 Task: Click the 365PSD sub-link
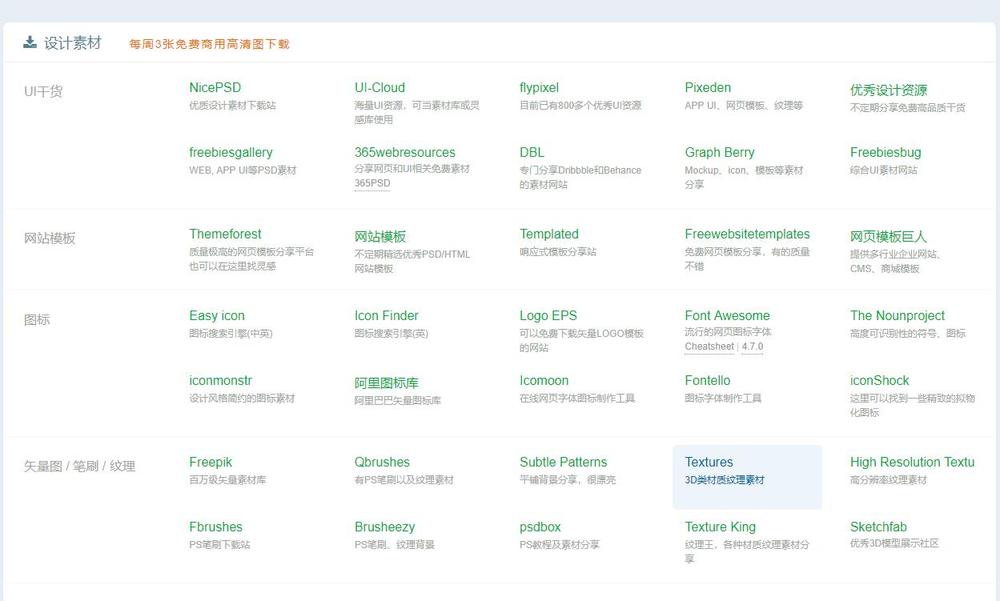coord(372,183)
